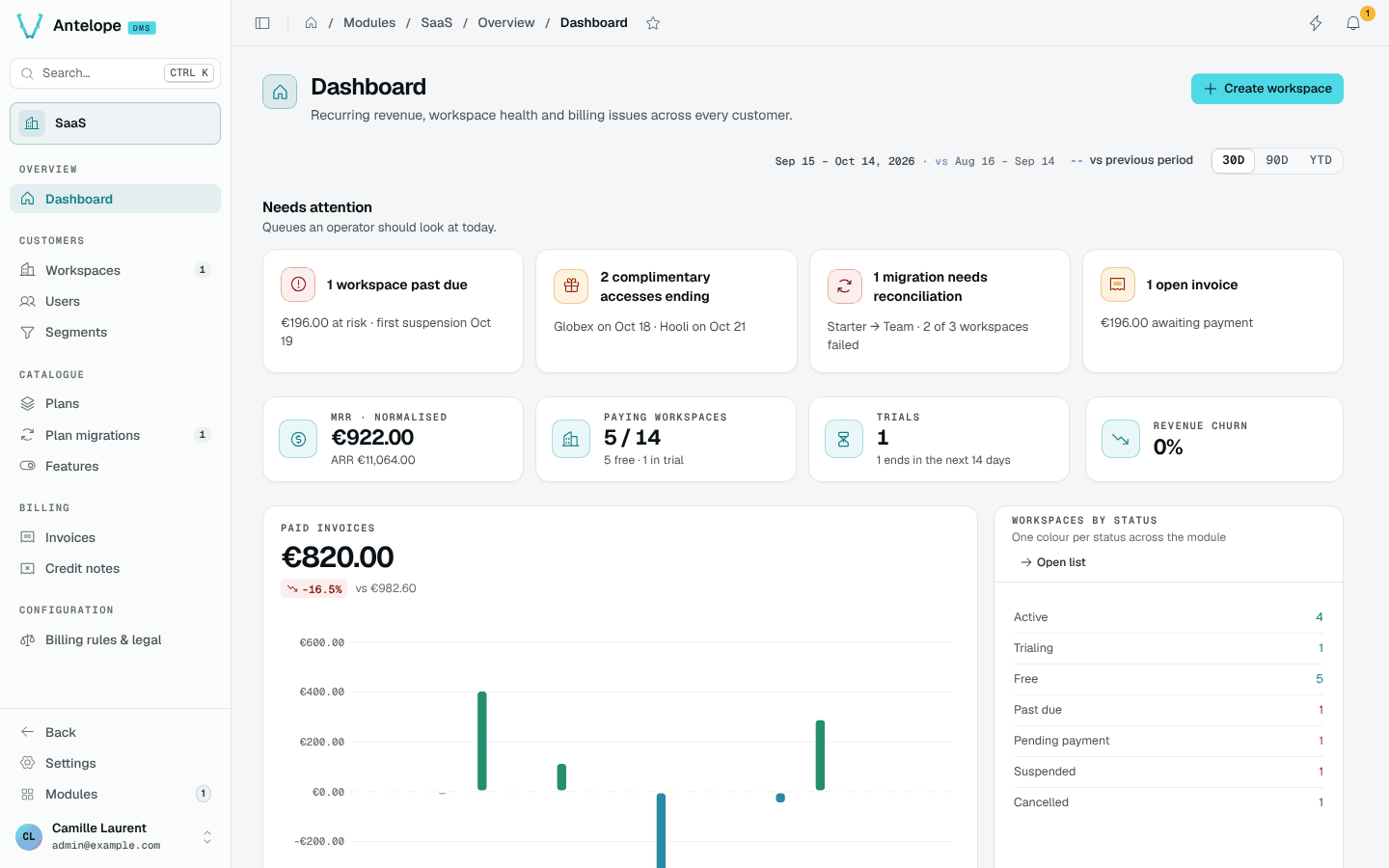
Task: Click the trials hourglass icon
Action: tap(844, 439)
